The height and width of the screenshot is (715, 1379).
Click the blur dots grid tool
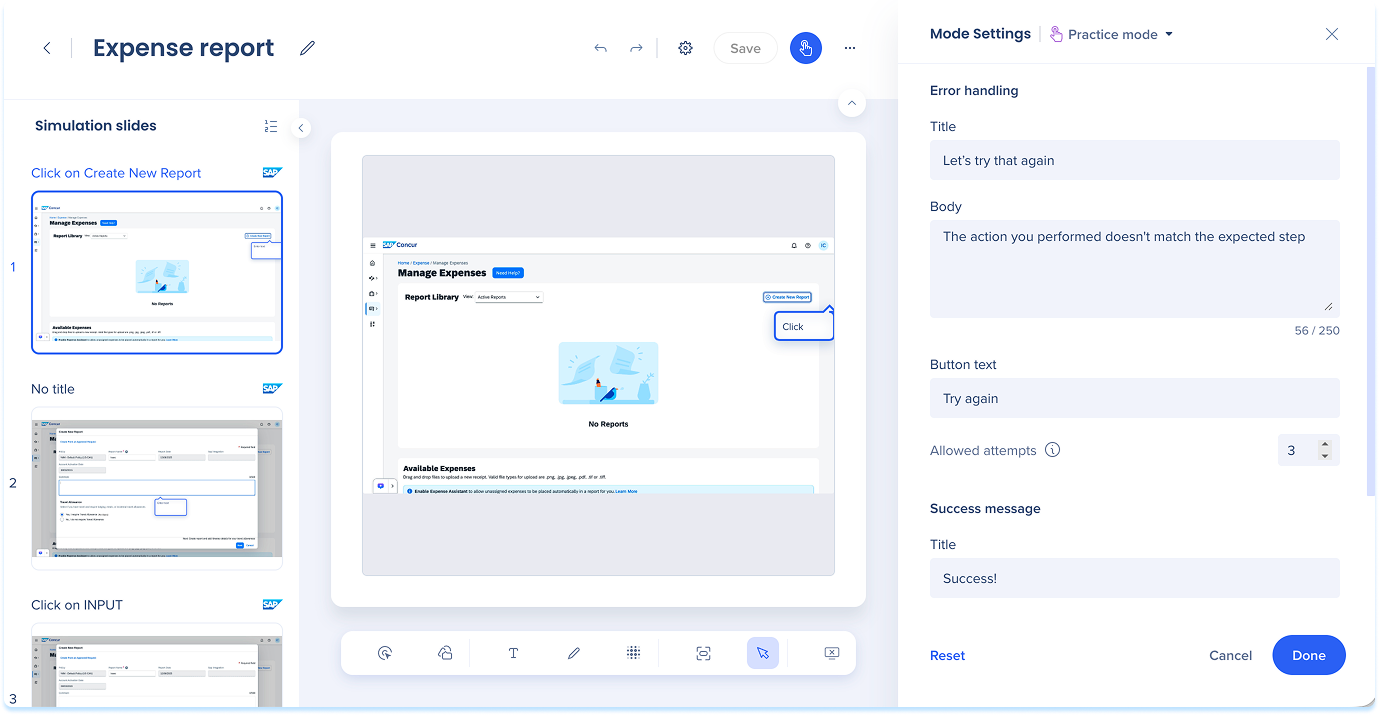click(633, 653)
